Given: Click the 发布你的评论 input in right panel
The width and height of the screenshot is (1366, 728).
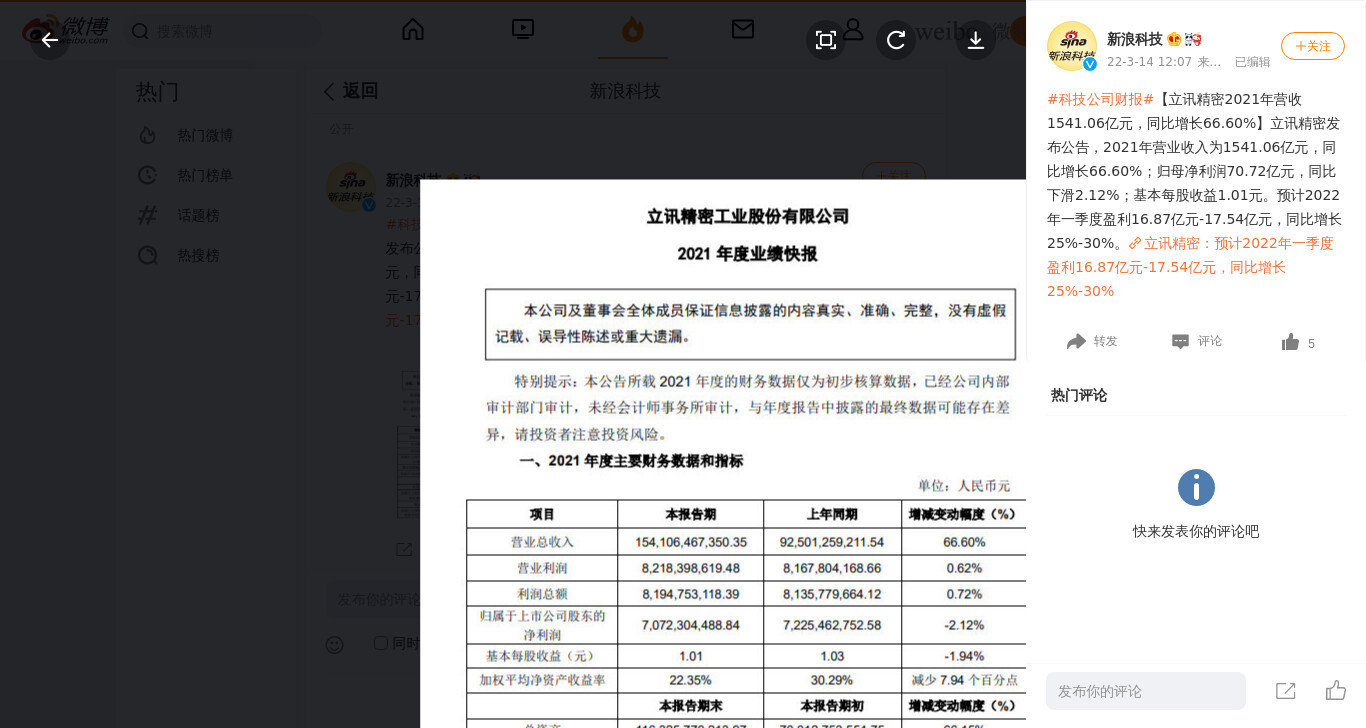Looking at the screenshot, I should coord(1146,691).
